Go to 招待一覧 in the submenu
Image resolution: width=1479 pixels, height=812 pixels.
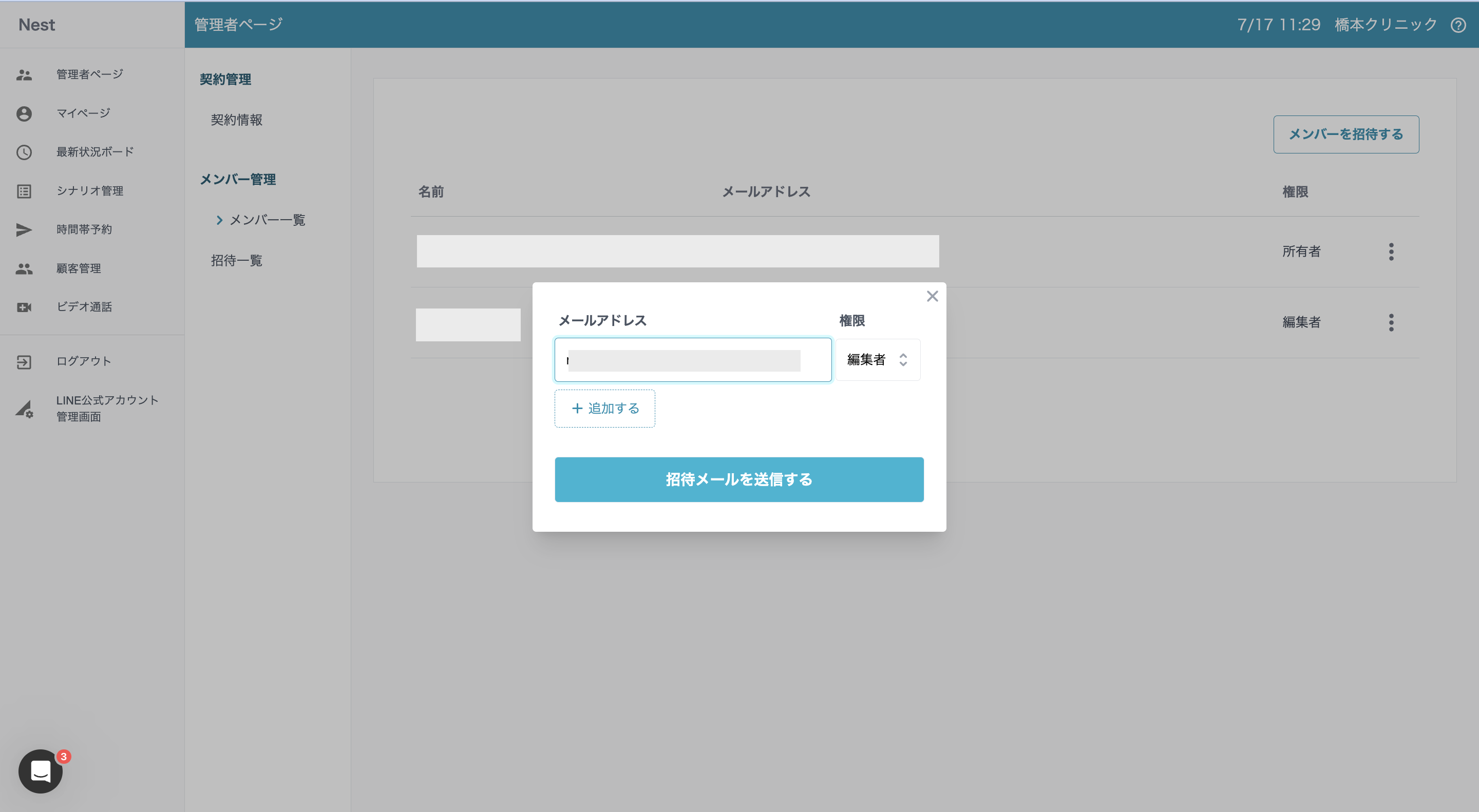click(x=237, y=261)
